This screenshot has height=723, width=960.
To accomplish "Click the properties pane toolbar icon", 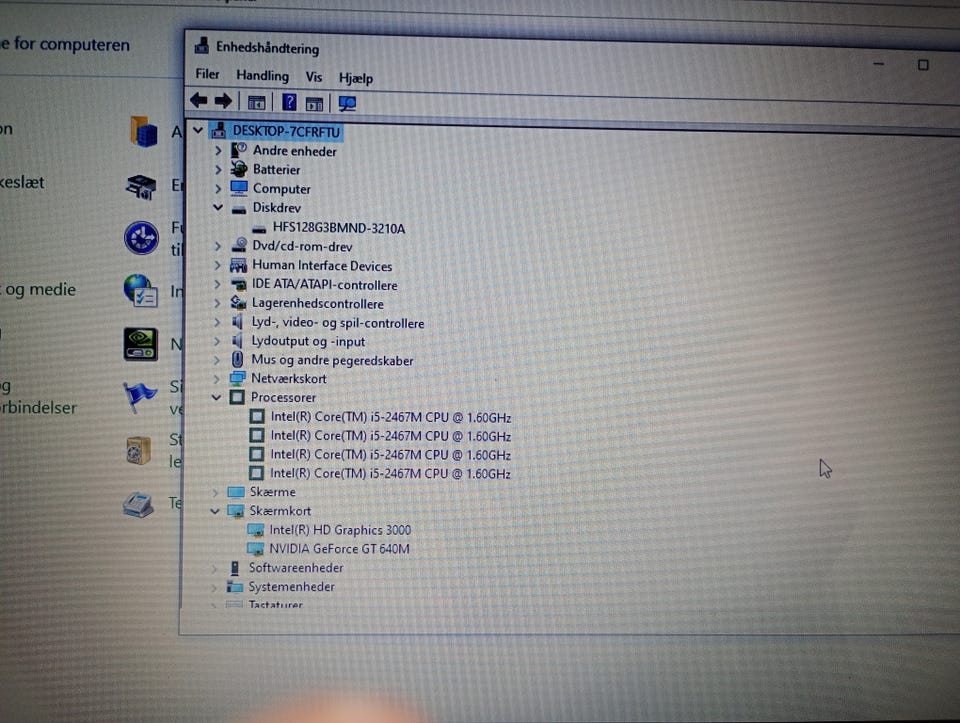I will tap(315, 104).
